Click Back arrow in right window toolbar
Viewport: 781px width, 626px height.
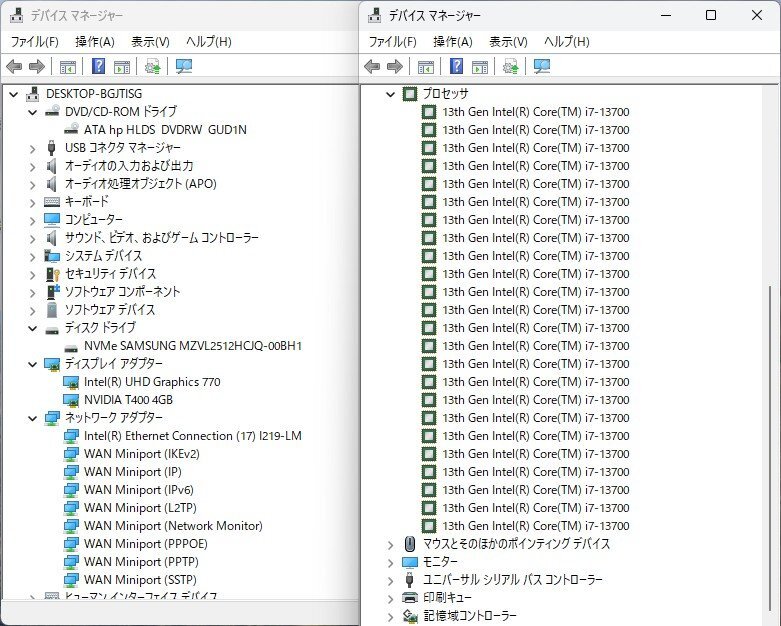point(372,66)
